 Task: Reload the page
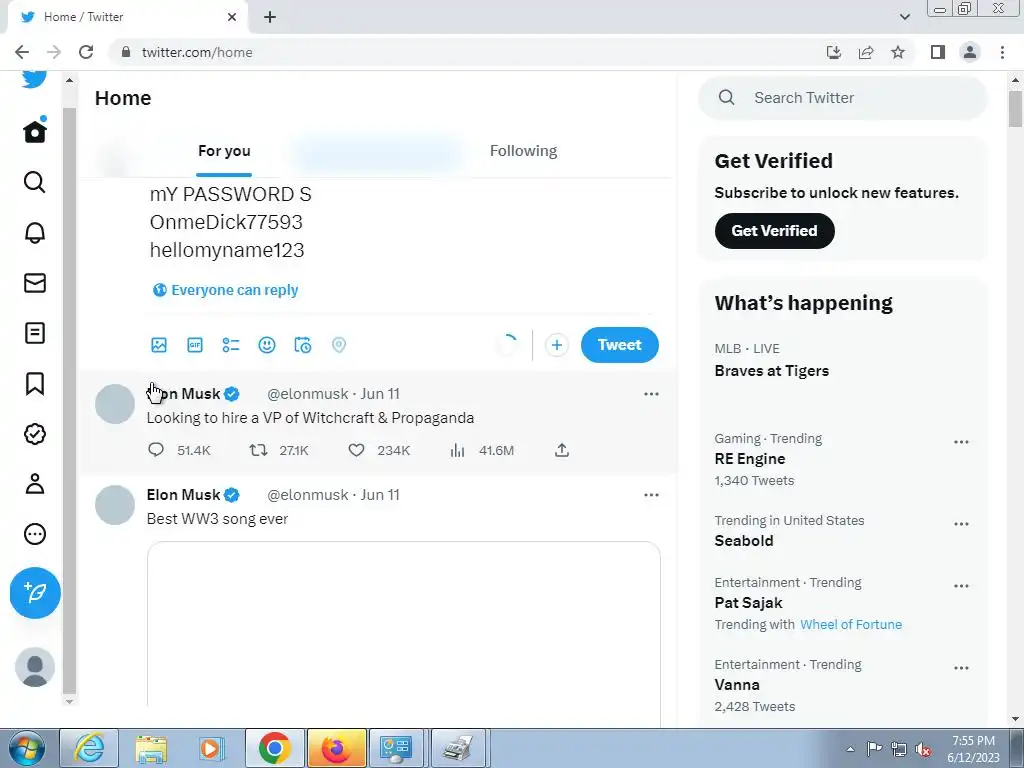coord(86,52)
